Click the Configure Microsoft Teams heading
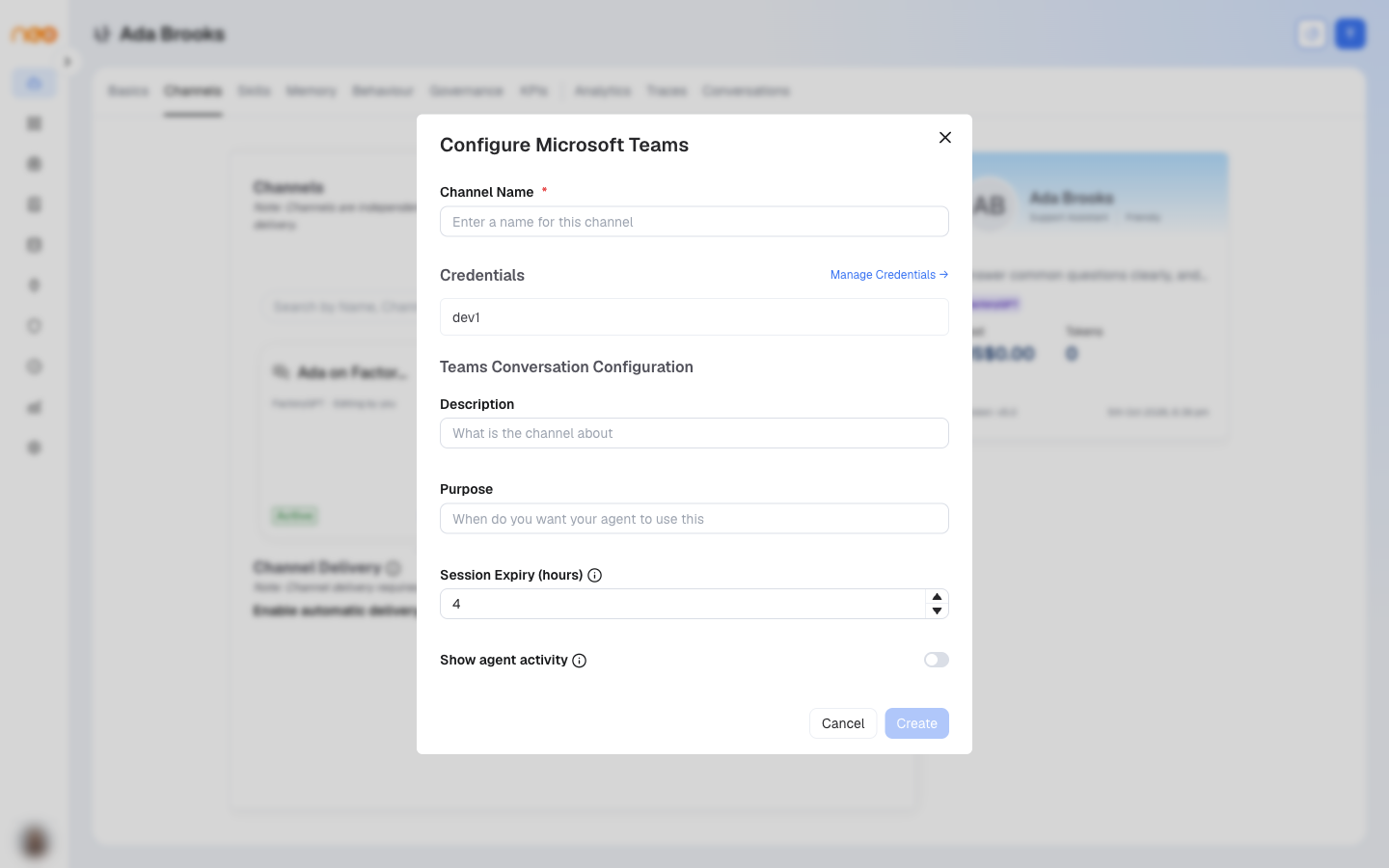The height and width of the screenshot is (868, 1389). click(564, 145)
